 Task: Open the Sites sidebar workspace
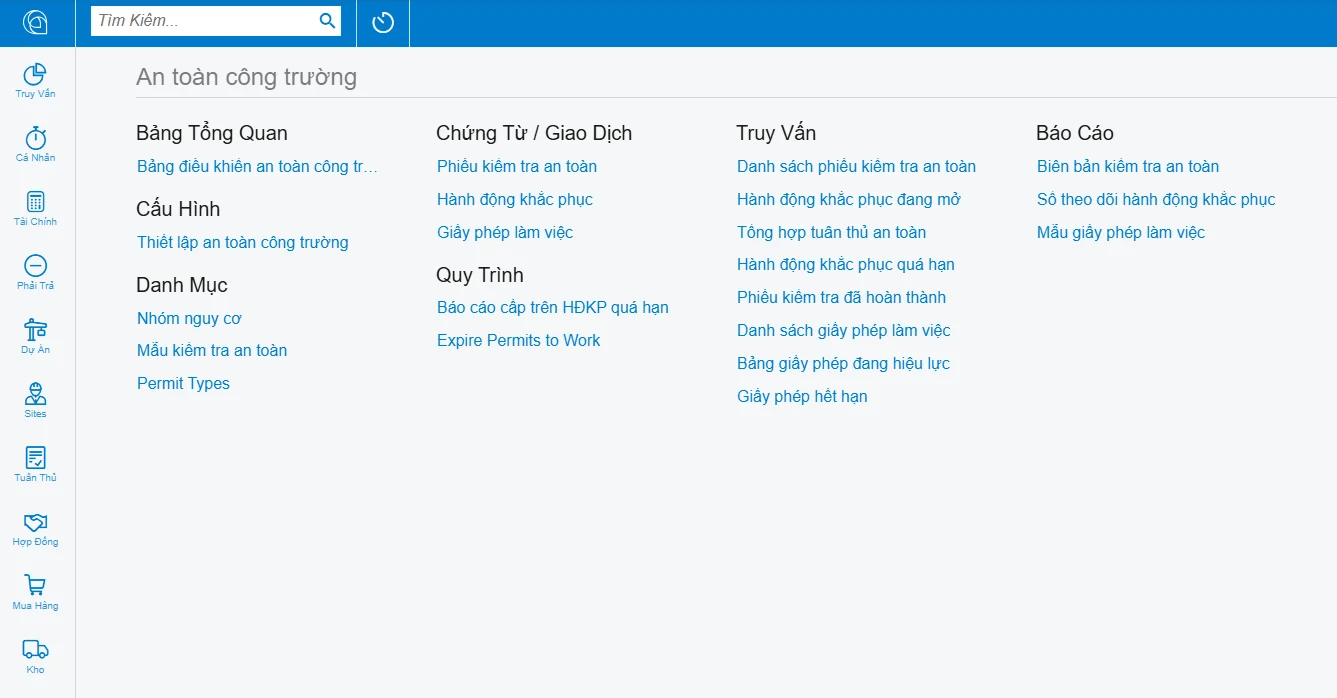(35, 401)
